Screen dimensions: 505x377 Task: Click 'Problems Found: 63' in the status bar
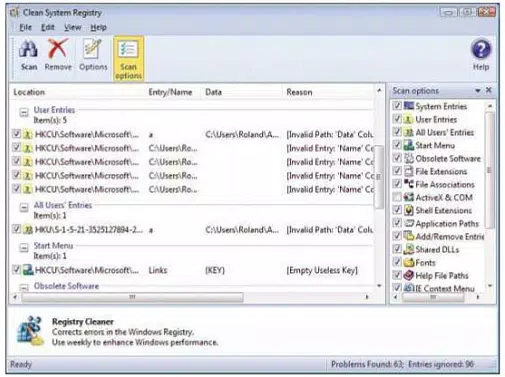(367, 364)
